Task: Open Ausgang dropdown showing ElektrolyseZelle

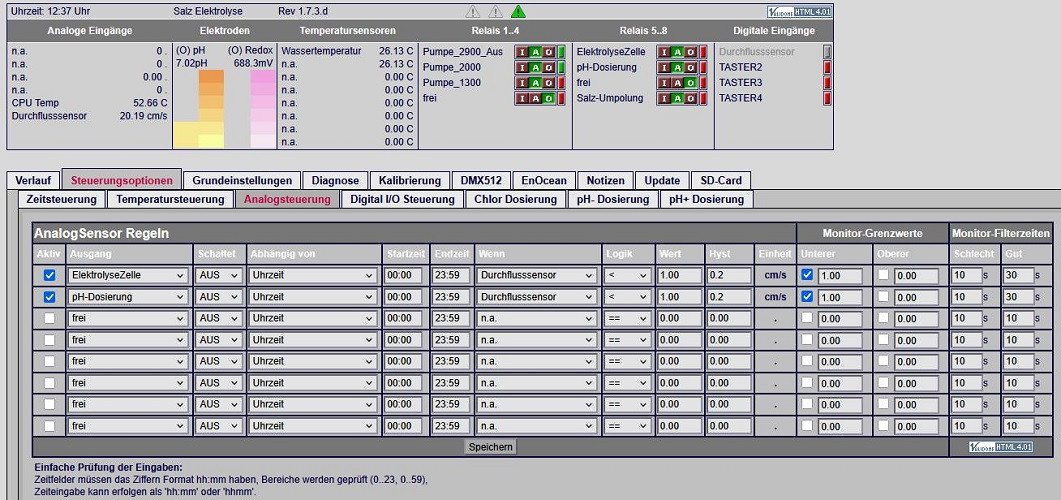Action: pos(127,275)
